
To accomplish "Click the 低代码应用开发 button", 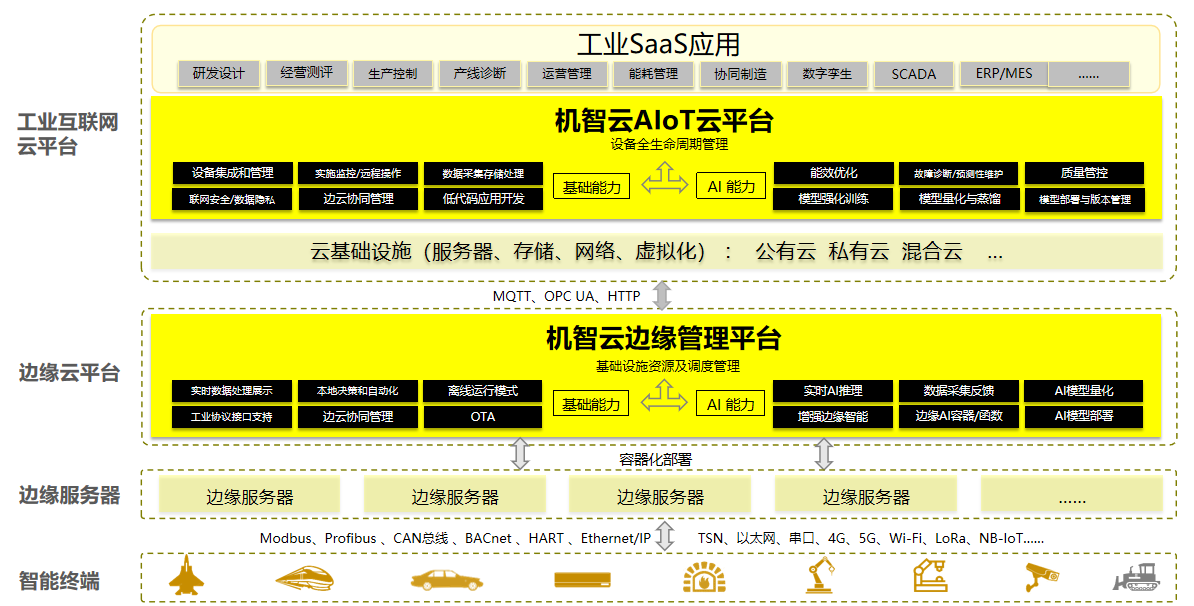I will [x=483, y=199].
